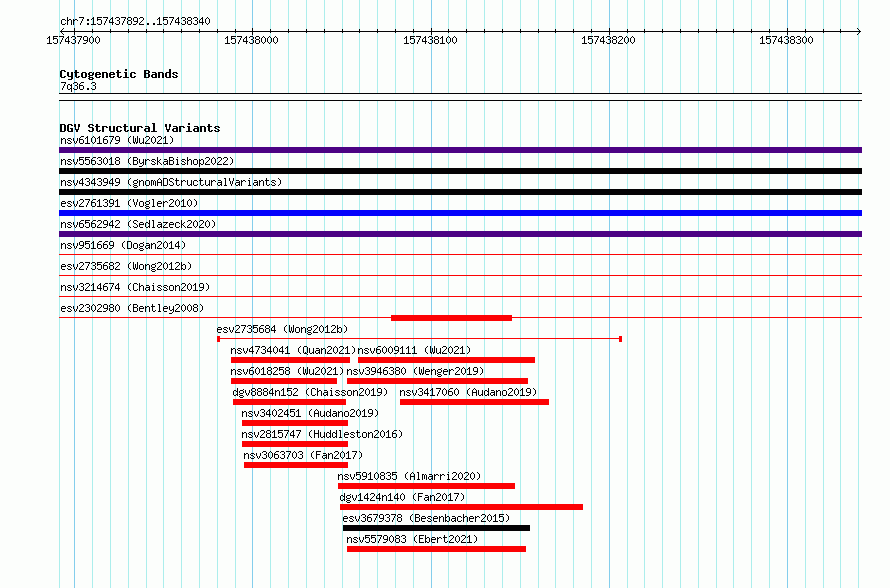
Task: Click the 7q36.3 band label
Action: point(78,86)
